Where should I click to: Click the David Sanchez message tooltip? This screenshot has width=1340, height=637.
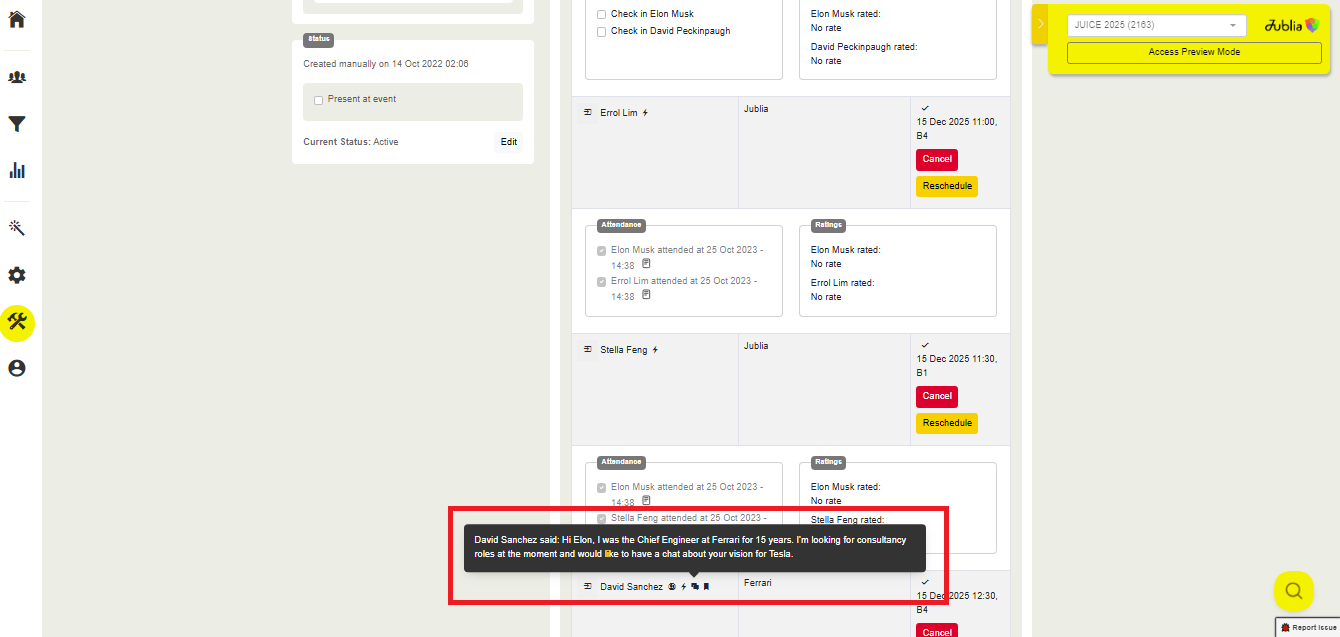(695, 547)
